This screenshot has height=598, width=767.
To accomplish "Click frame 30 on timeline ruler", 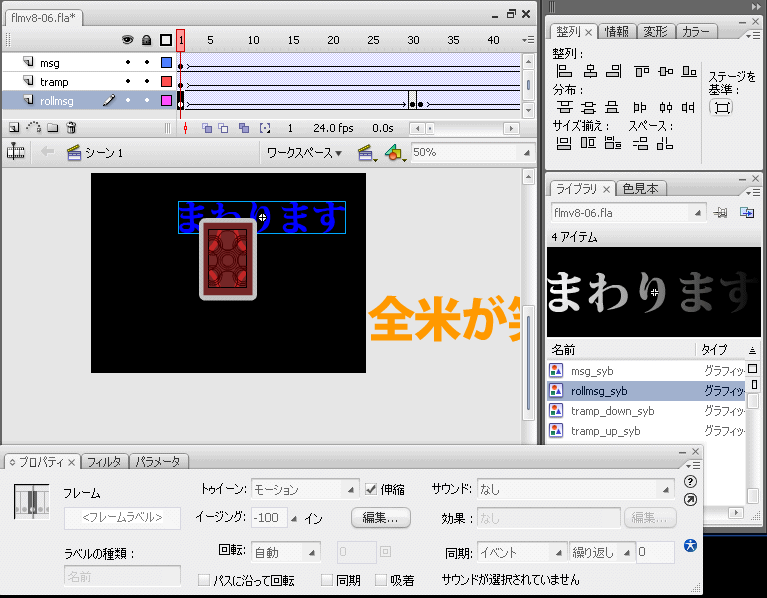I will [x=413, y=40].
